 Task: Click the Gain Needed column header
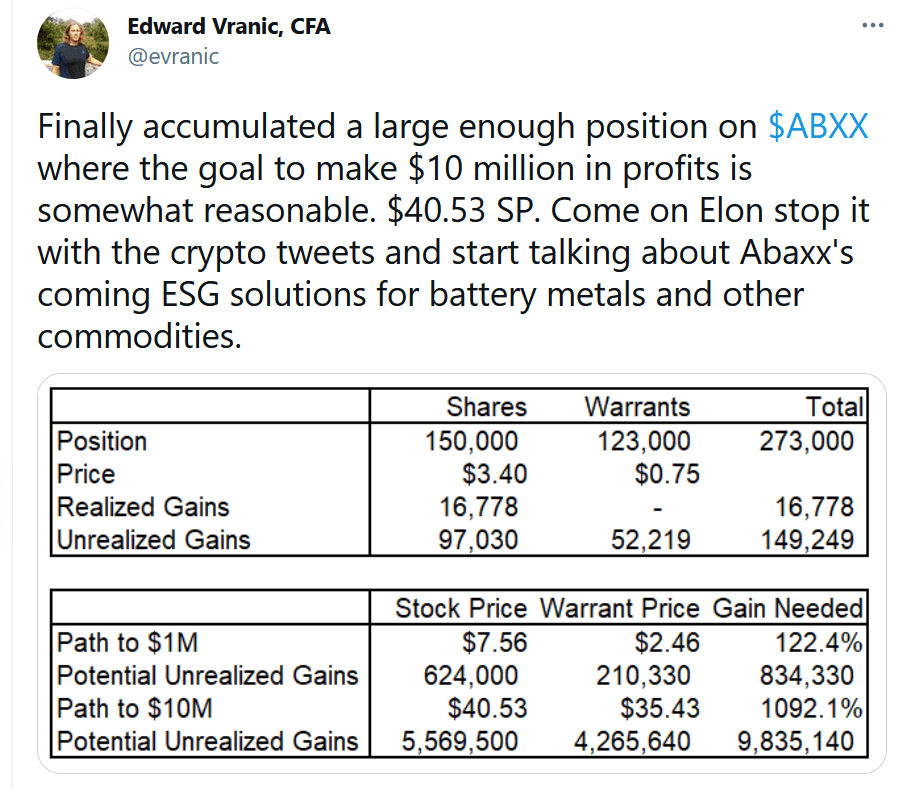click(x=788, y=608)
